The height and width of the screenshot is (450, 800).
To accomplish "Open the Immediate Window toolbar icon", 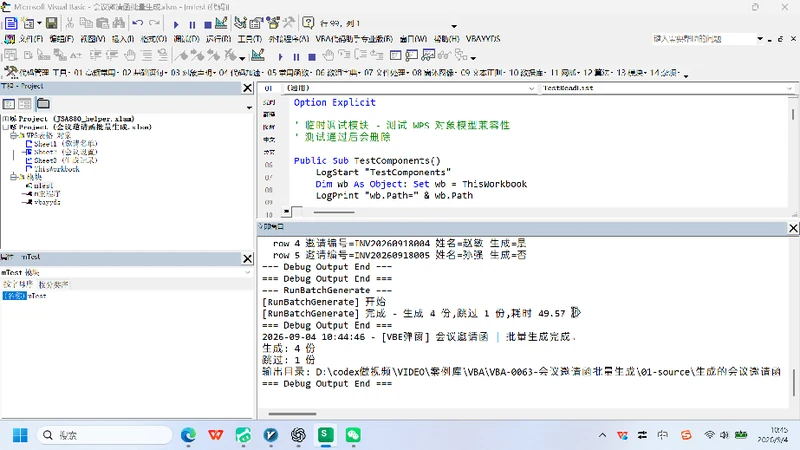I will (x=412, y=55).
